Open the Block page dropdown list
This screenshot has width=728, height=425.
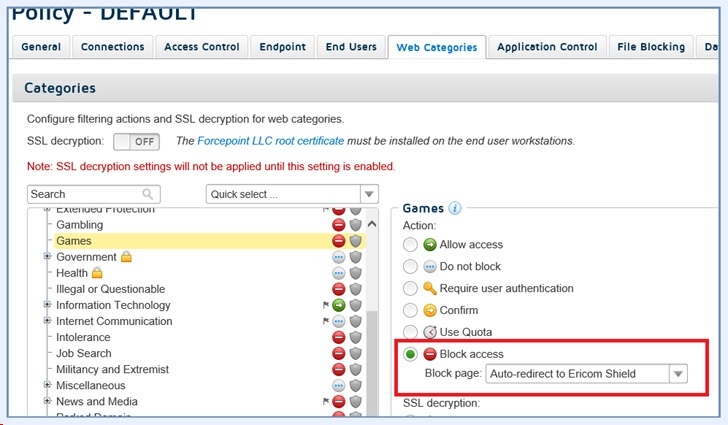678,374
